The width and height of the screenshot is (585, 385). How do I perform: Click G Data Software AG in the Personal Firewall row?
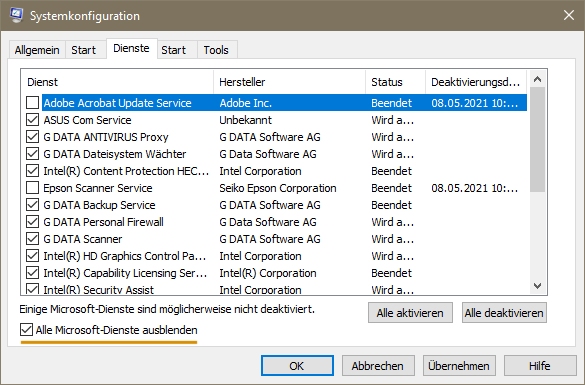(x=268, y=222)
